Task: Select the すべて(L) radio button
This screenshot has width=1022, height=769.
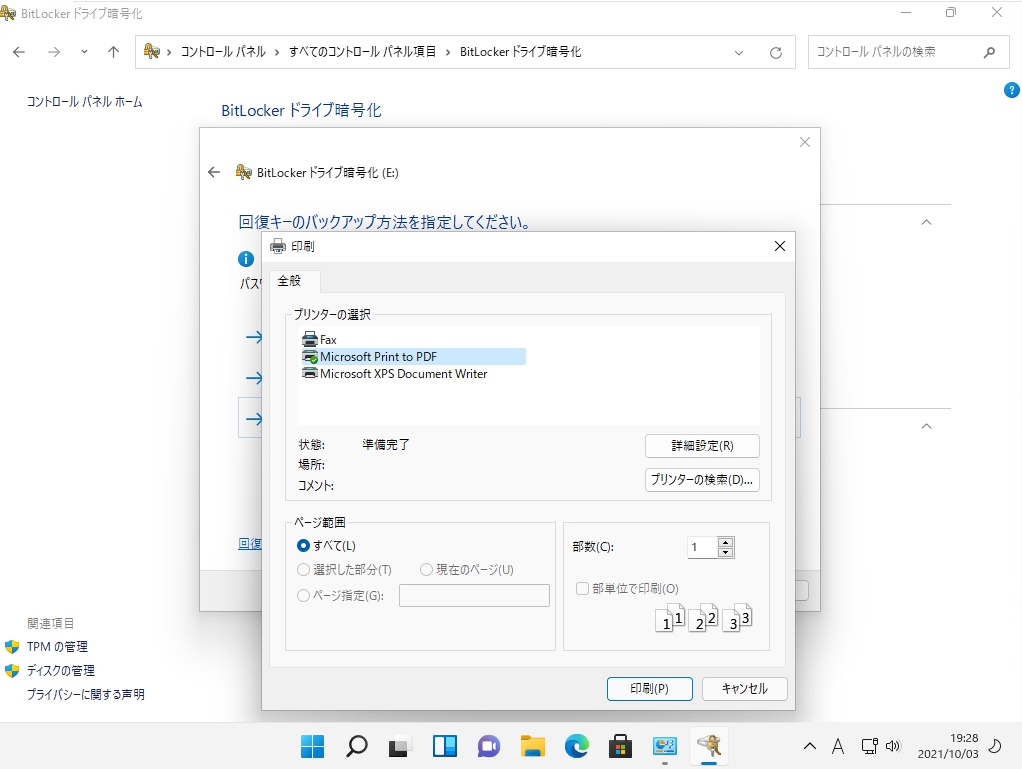Action: click(303, 545)
